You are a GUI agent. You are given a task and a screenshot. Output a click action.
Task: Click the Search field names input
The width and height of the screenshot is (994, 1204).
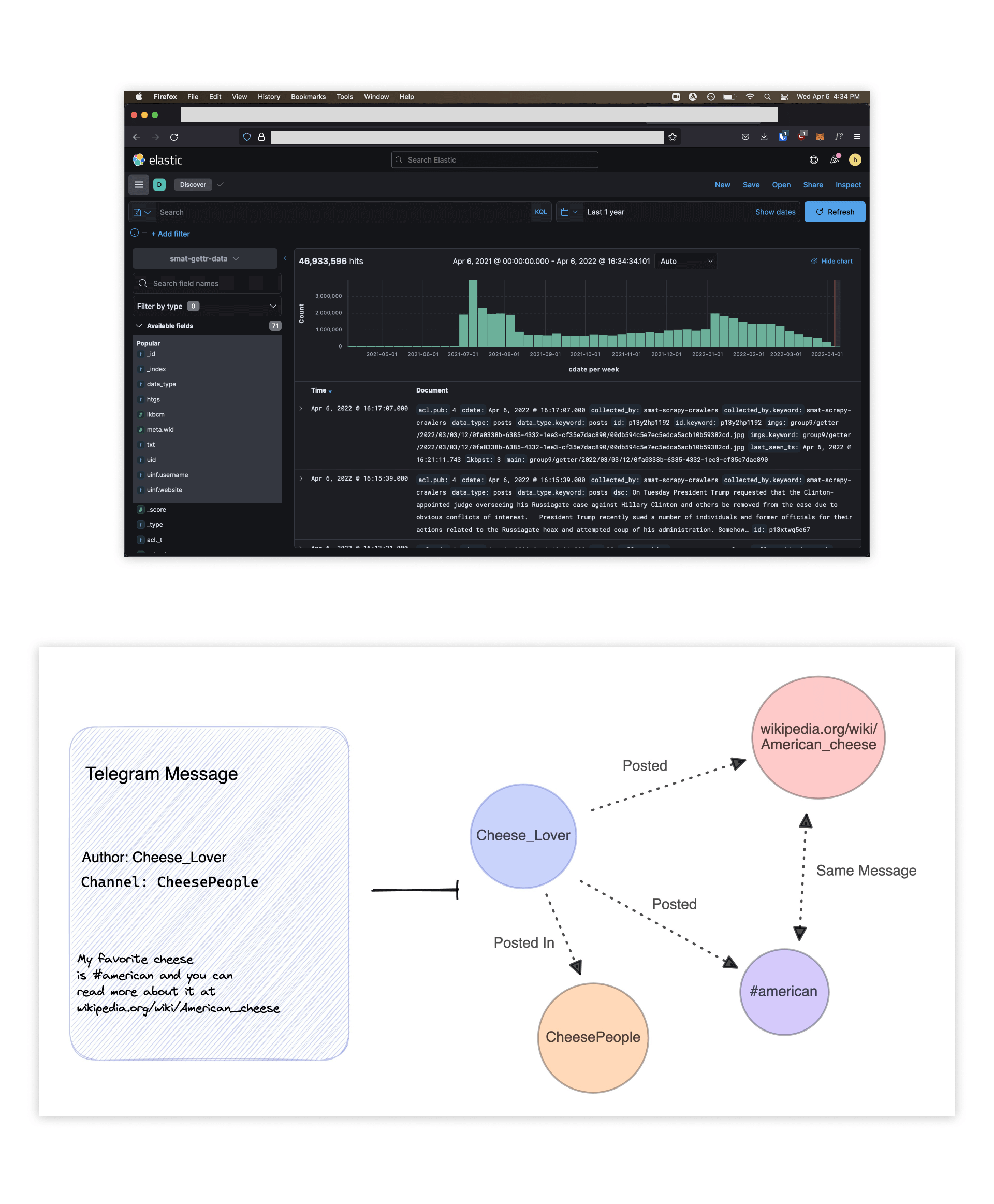point(207,284)
